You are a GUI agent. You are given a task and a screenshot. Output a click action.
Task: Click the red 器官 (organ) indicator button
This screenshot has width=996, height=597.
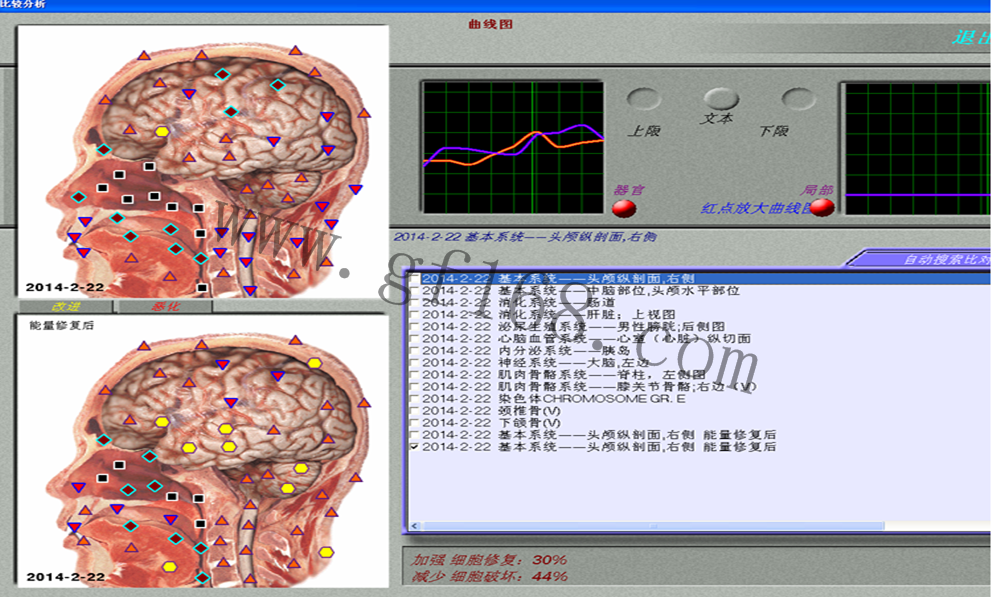(x=624, y=208)
